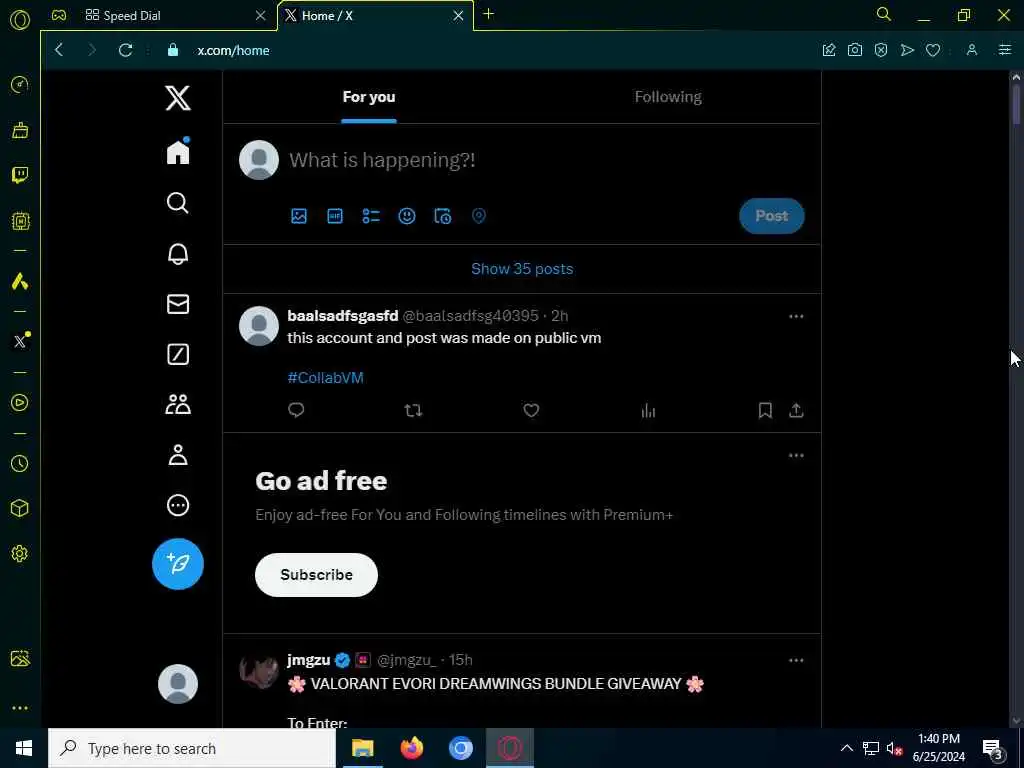
Task: Open Explore search in X sidebar
Action: 178,203
